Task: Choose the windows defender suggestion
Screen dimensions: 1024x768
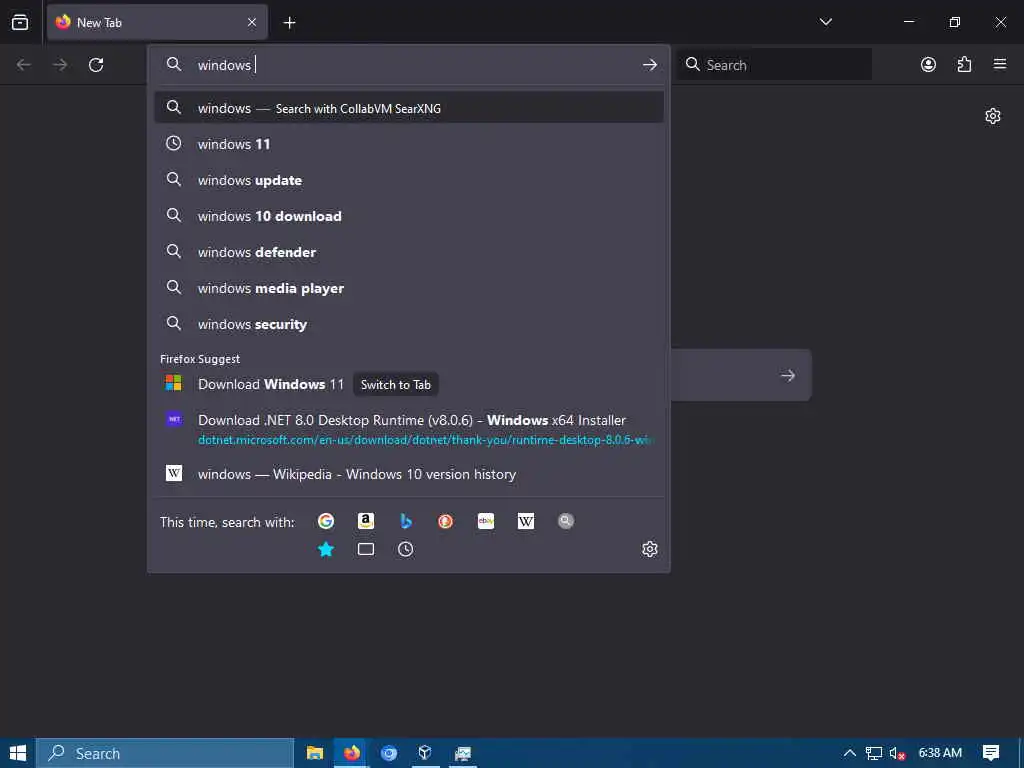Action: 409,252
